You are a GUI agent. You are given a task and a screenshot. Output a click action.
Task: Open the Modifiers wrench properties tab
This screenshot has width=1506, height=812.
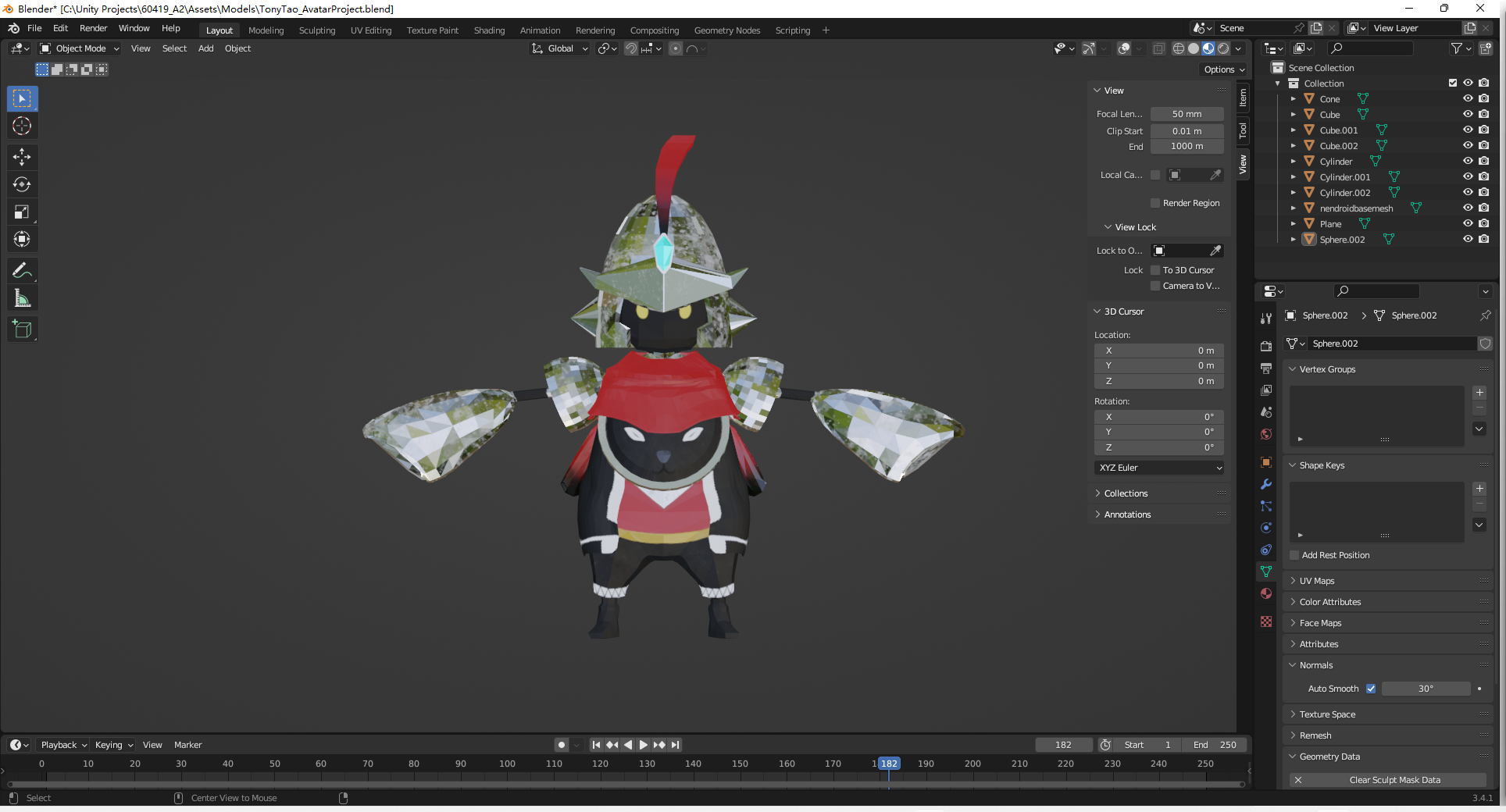pyautogui.click(x=1266, y=484)
